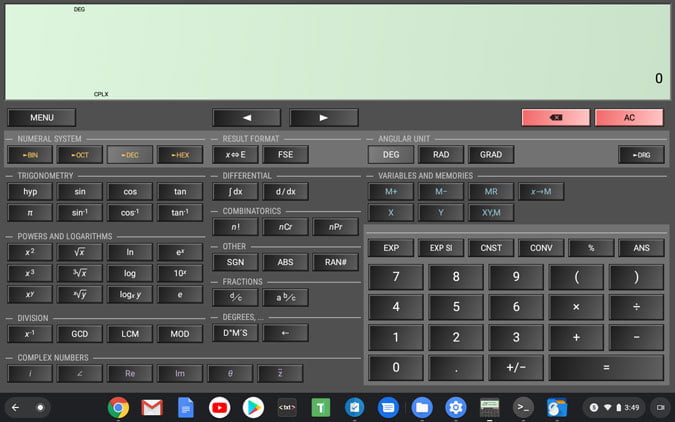This screenshot has height=422, width=675.
Task: Toggle x⇔E exponent format
Action: pos(235,155)
